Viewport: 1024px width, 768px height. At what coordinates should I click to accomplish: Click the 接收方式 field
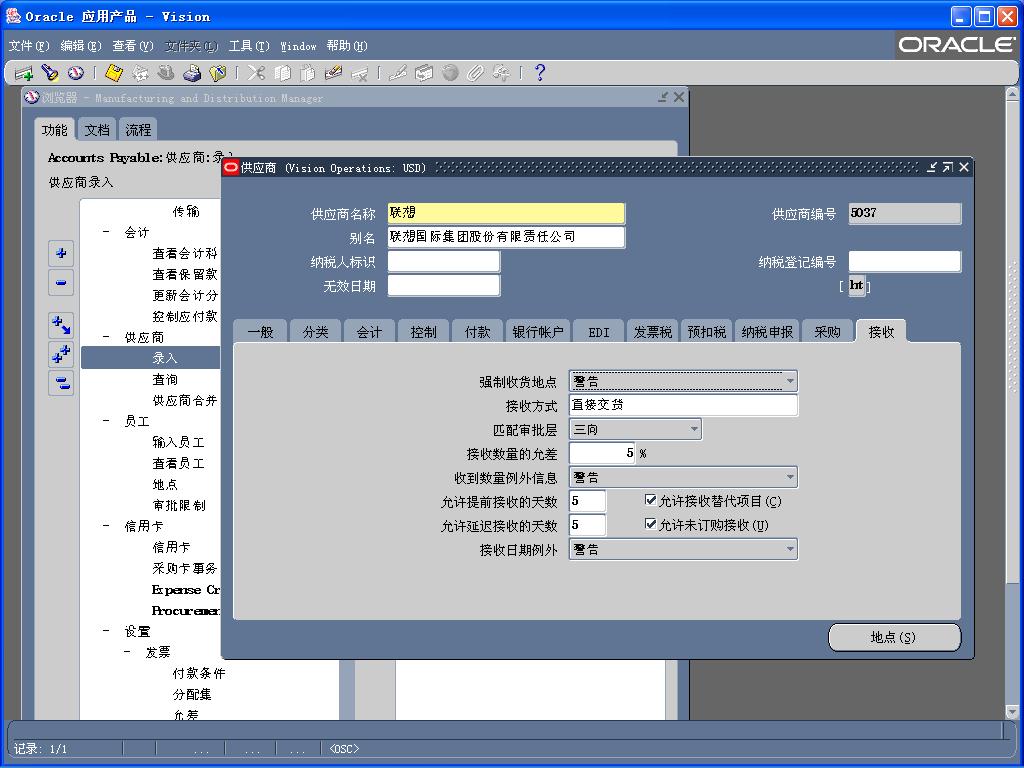point(683,405)
